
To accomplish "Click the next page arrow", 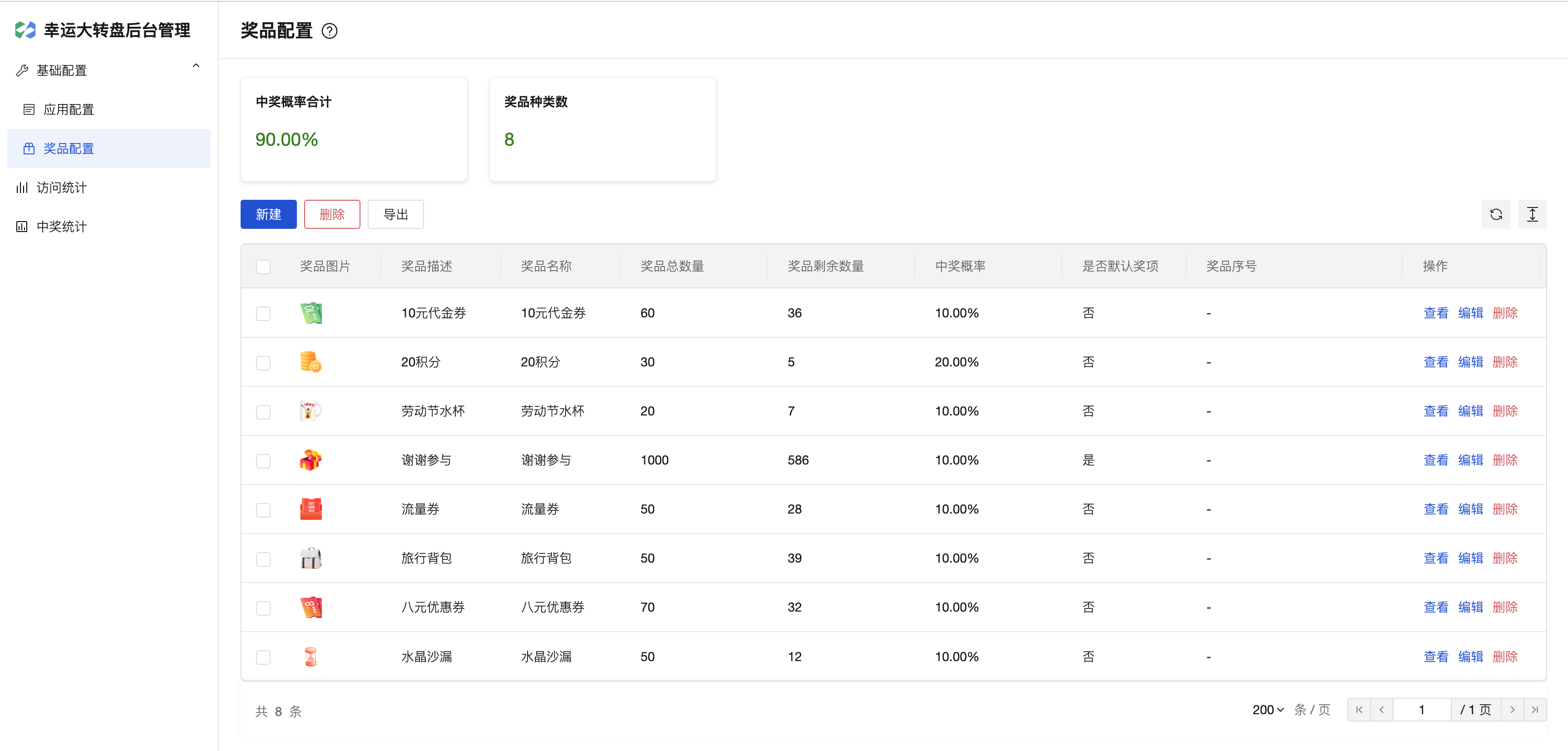I will 1513,710.
